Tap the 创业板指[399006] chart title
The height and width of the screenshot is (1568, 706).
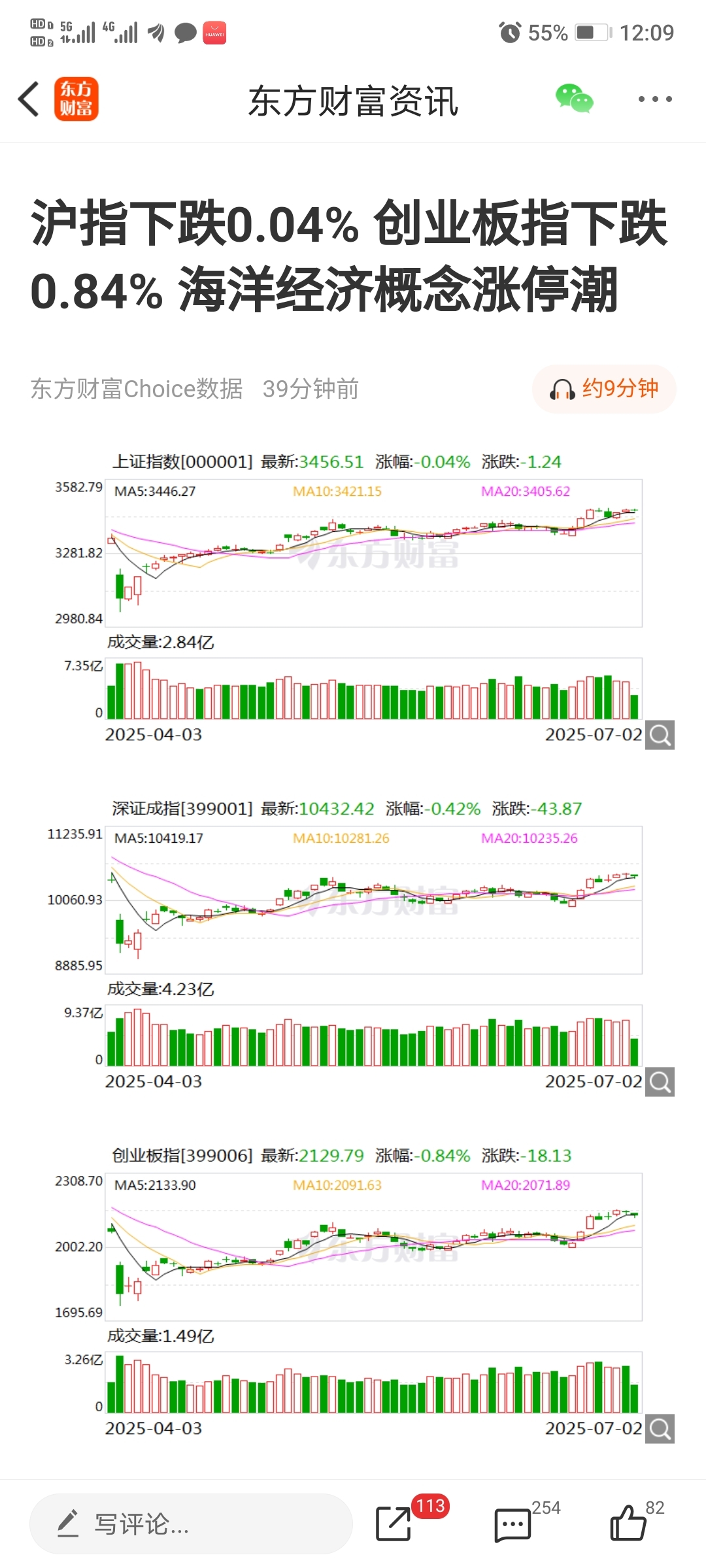point(182,1156)
